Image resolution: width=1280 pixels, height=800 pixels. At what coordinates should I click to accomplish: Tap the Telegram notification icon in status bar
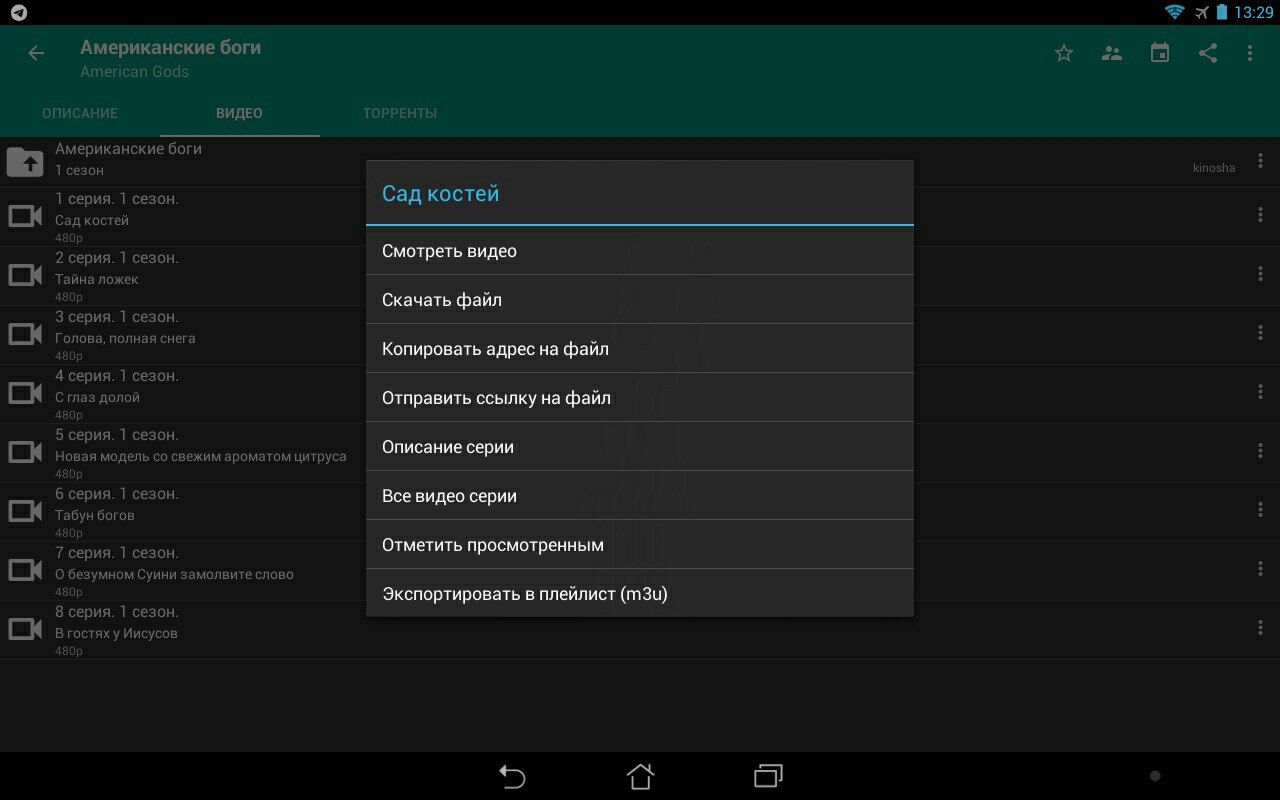[18, 13]
